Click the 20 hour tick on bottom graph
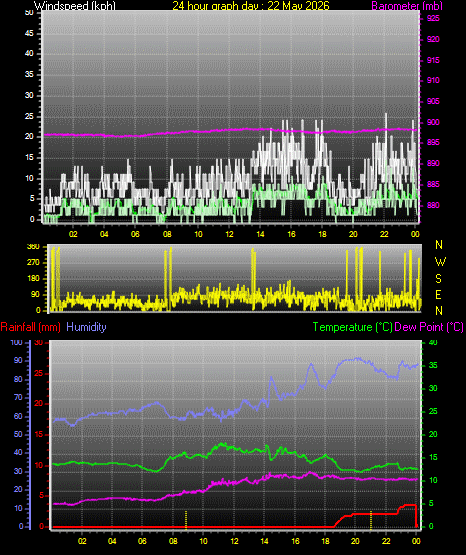The image size is (466, 555). click(x=355, y=541)
